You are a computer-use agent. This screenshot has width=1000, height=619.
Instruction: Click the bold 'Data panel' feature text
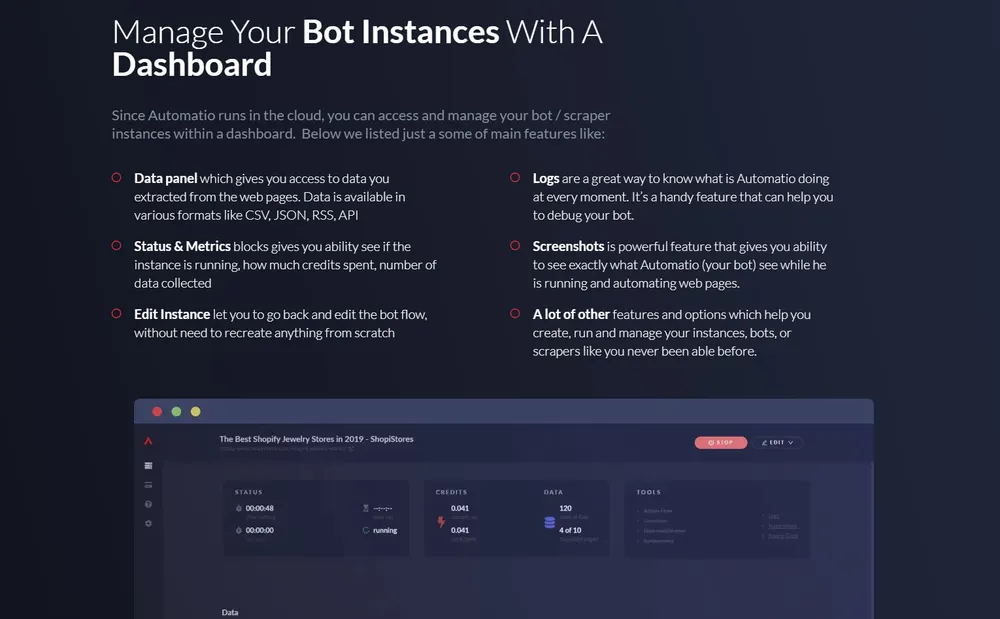(x=166, y=178)
